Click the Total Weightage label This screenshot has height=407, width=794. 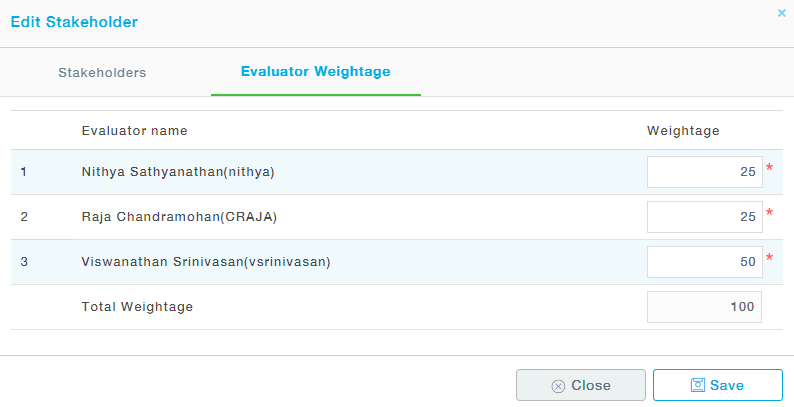tap(137, 307)
